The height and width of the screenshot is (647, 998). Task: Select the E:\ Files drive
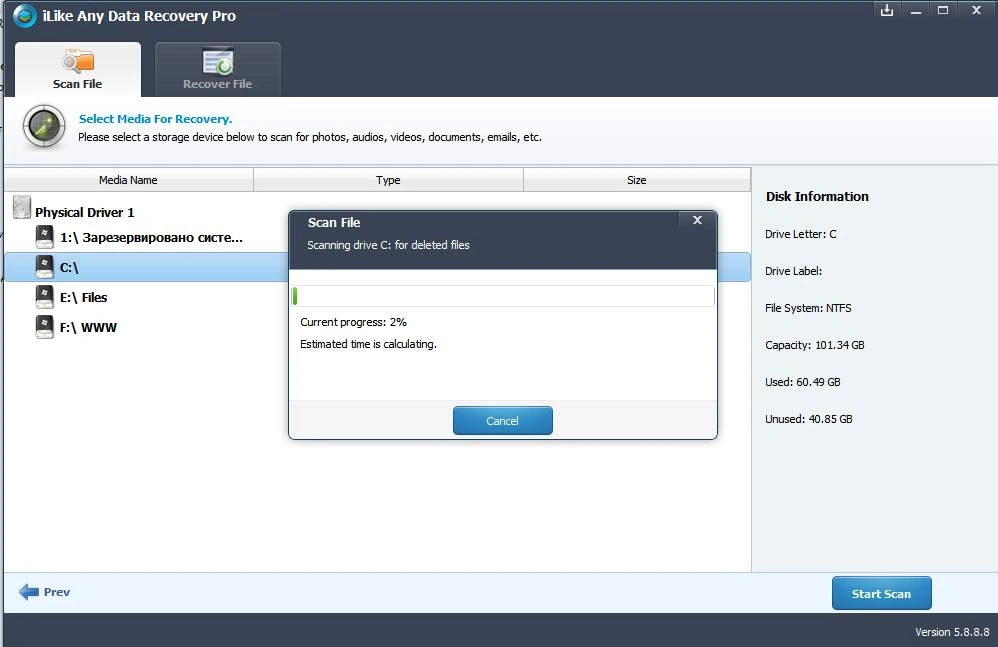coord(83,298)
